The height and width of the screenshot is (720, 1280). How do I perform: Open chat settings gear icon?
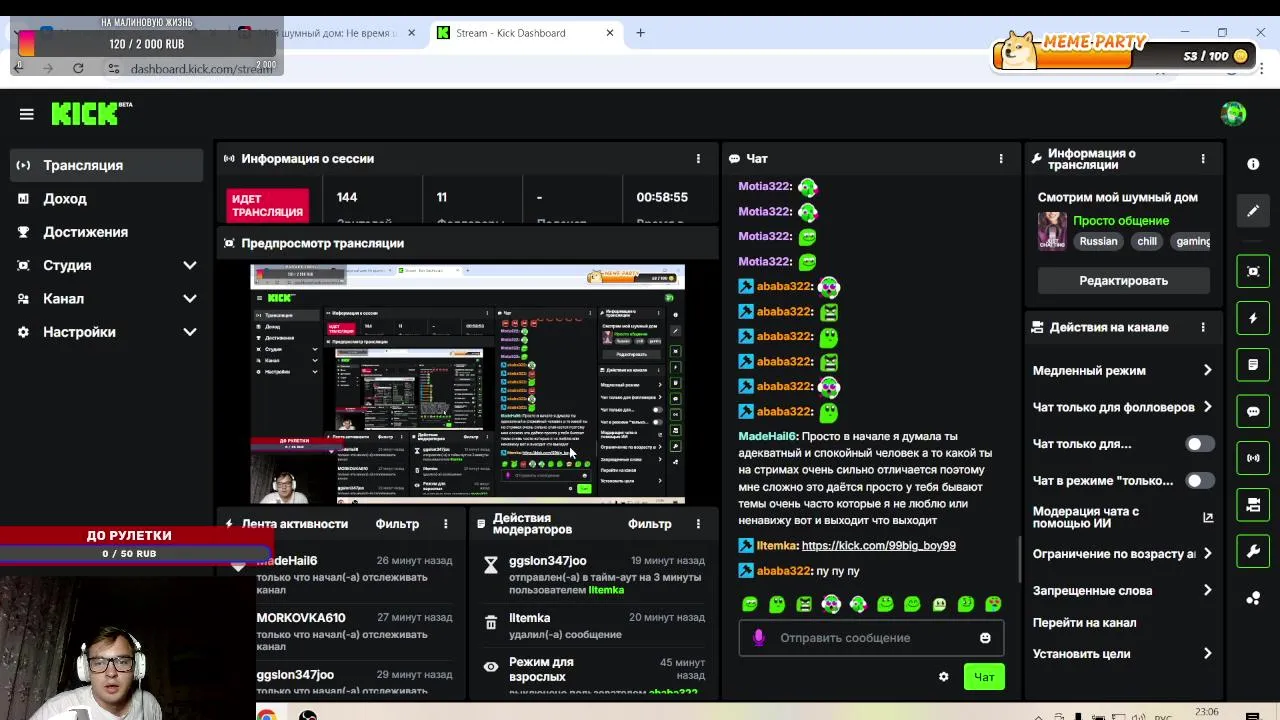943,677
